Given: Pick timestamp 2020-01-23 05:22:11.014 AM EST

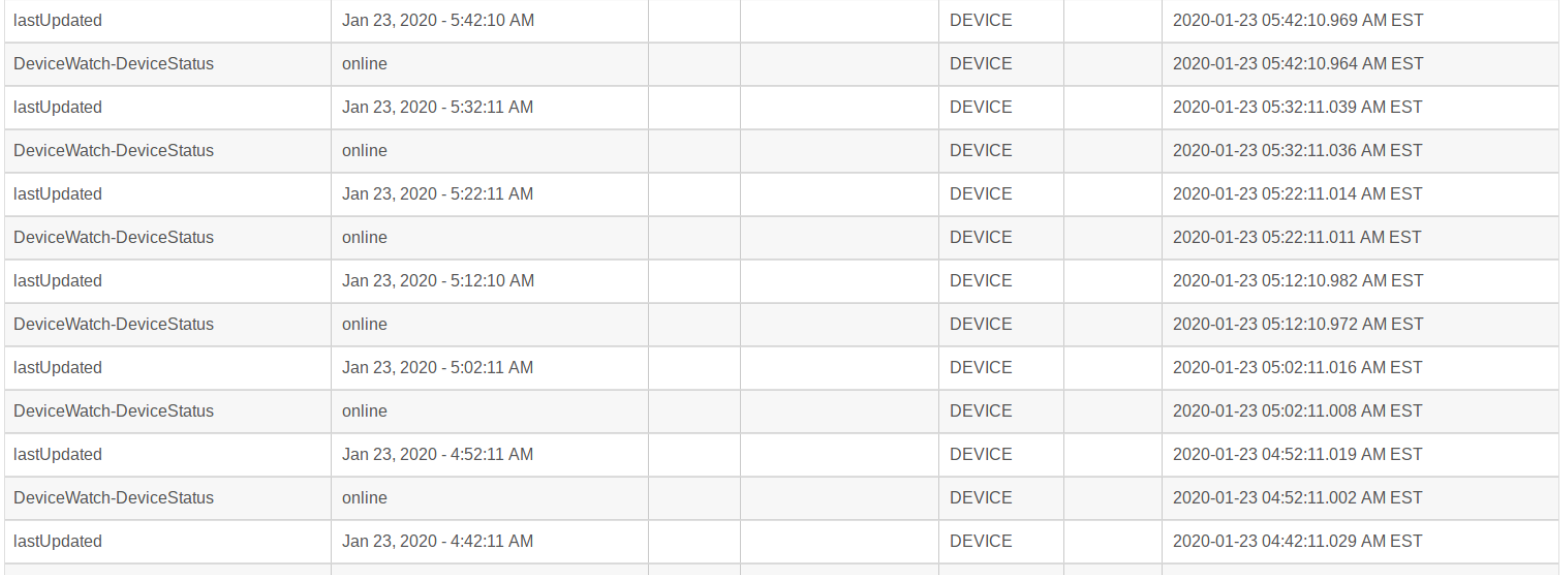Looking at the screenshot, I should (1297, 194).
